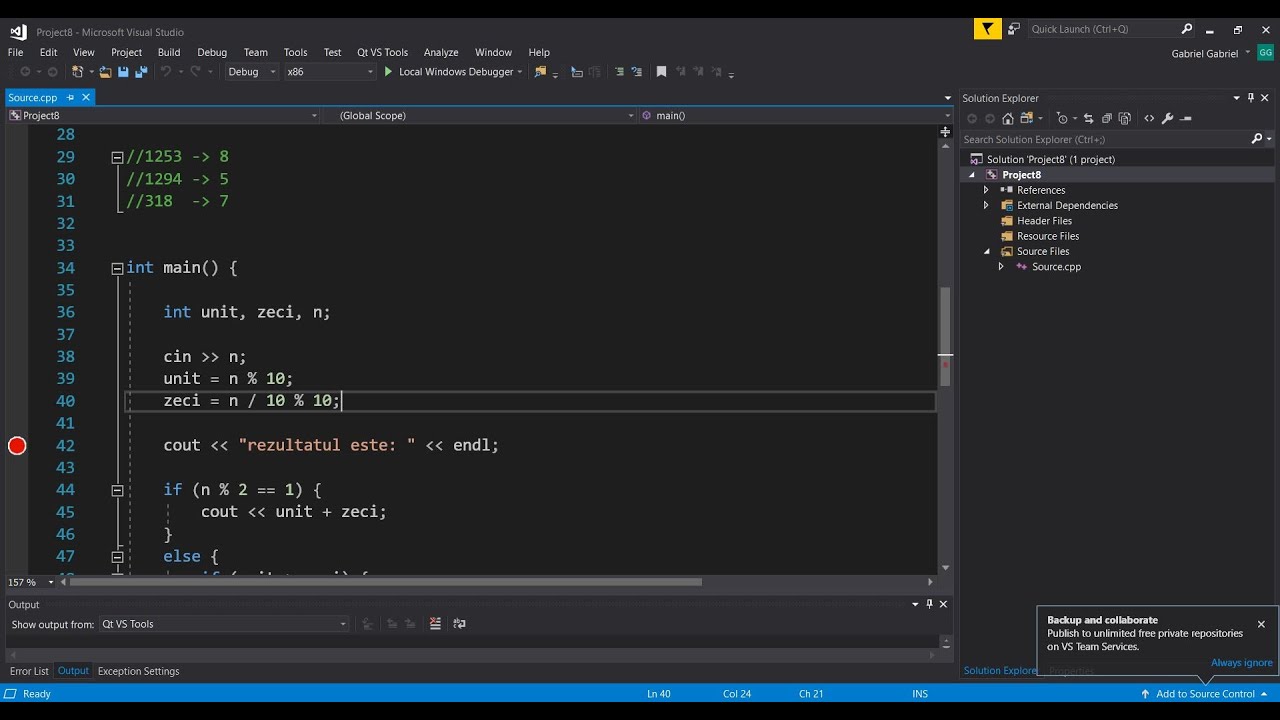
Task: Open the Show output from dropdown
Action: point(224,624)
